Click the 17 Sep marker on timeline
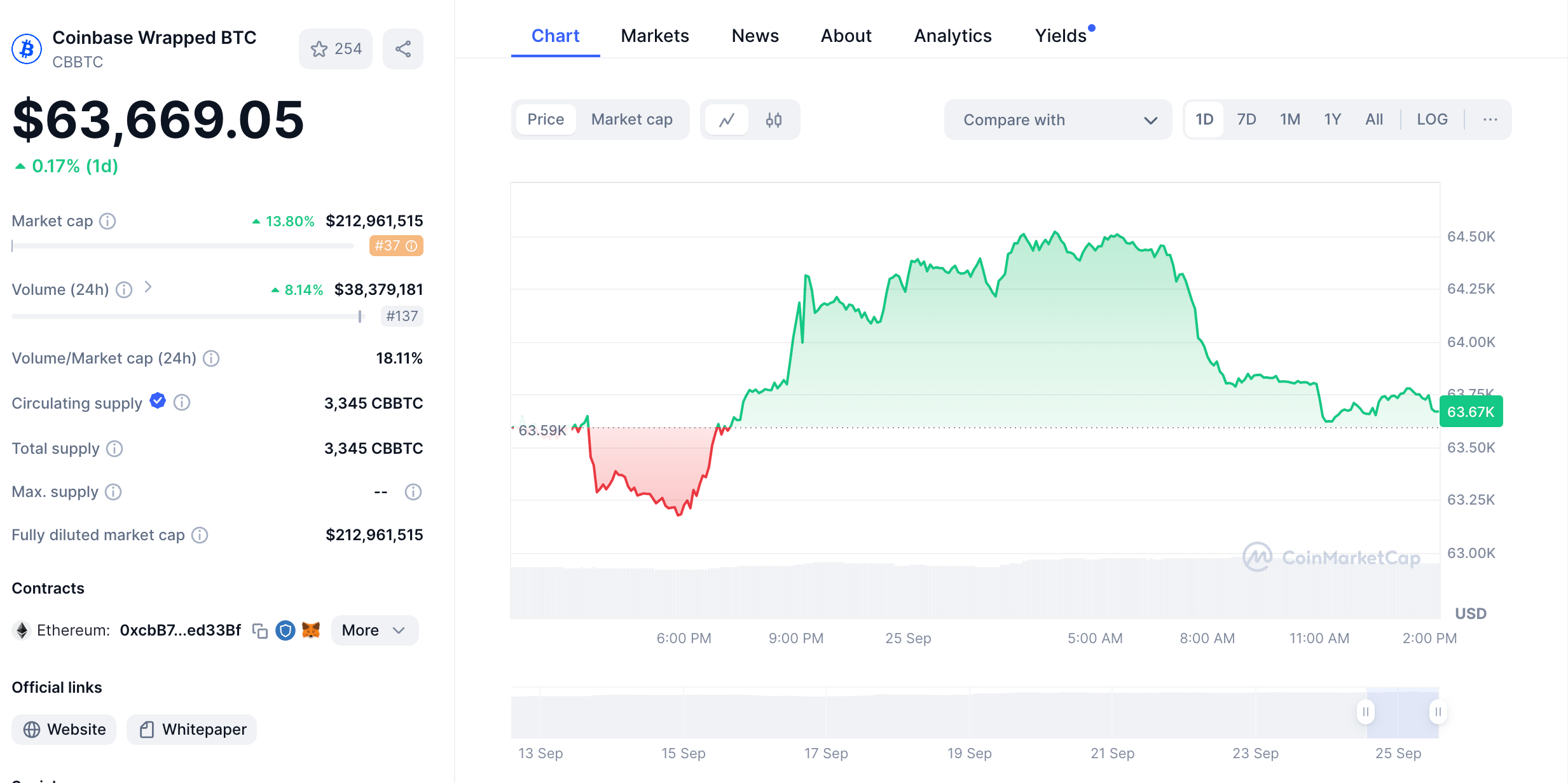The width and height of the screenshot is (1568, 783). pos(826,754)
